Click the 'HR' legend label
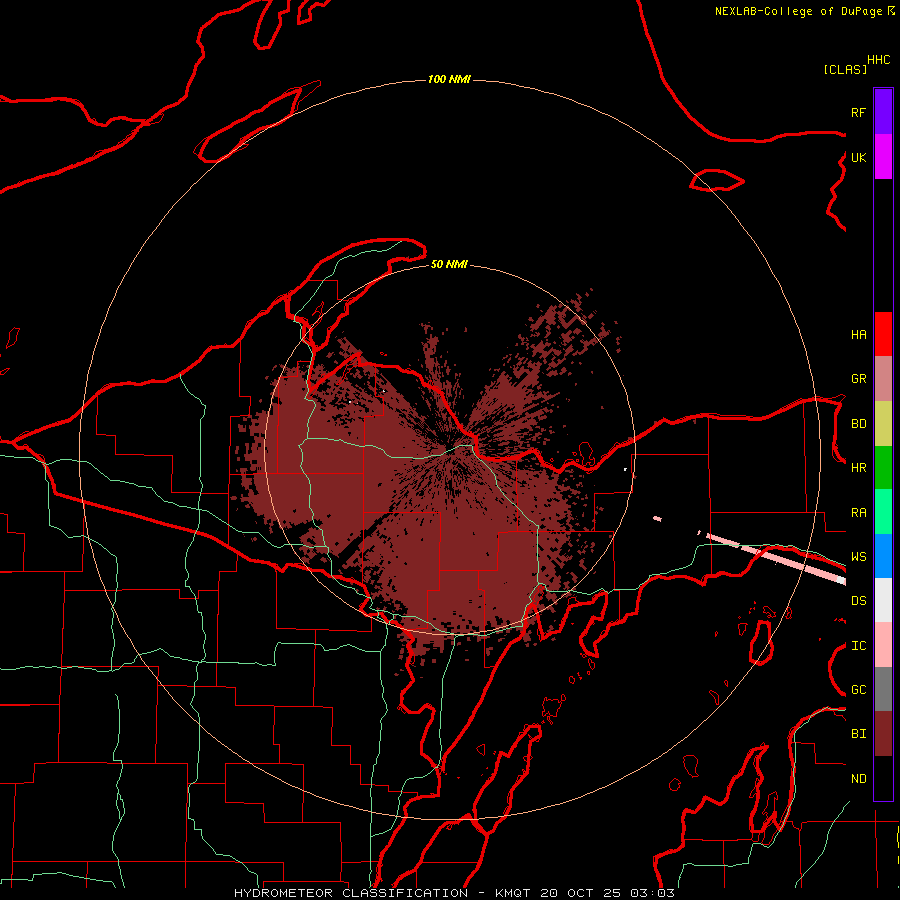Screen dimensions: 900x900 [x=858, y=468]
